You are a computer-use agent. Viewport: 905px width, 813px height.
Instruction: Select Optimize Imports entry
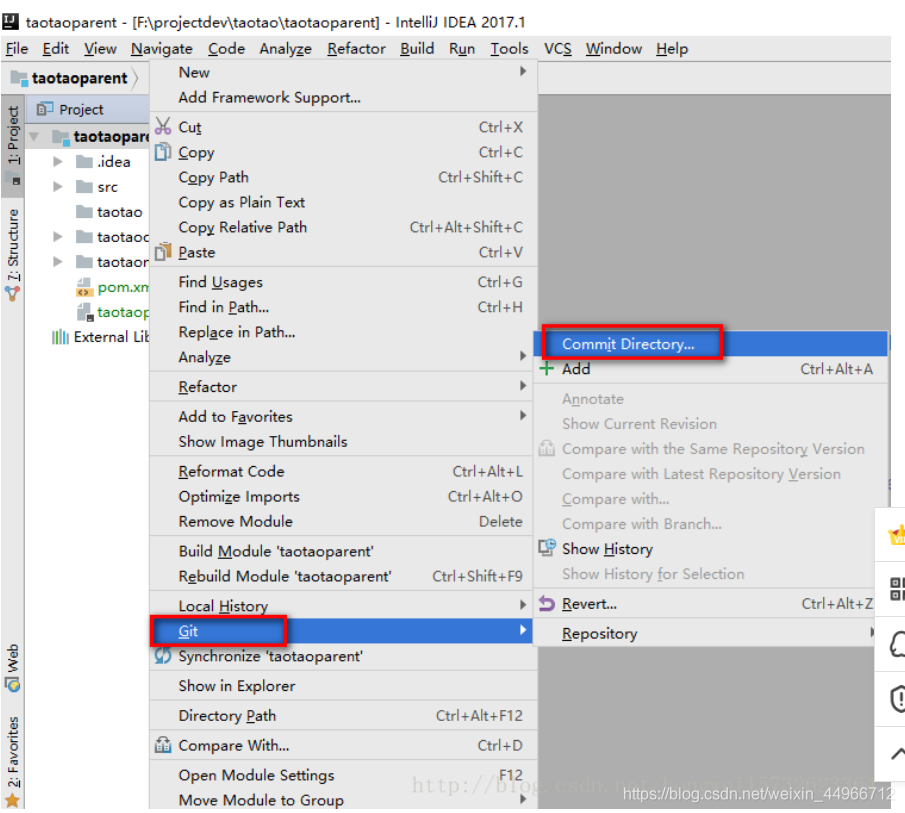click(342, 496)
